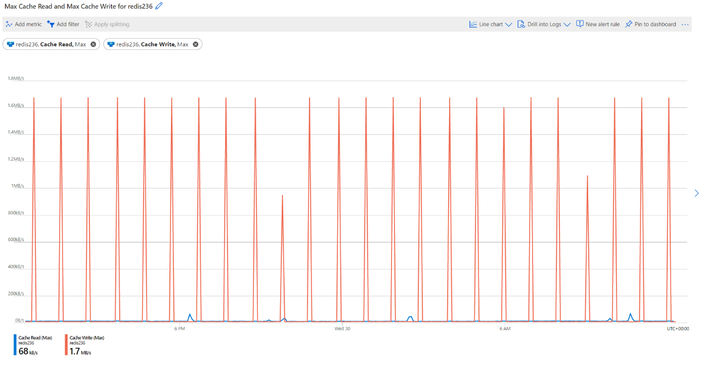Select the Cache Write Max metric pill
Screen dimensions: 702x365
[153, 44]
